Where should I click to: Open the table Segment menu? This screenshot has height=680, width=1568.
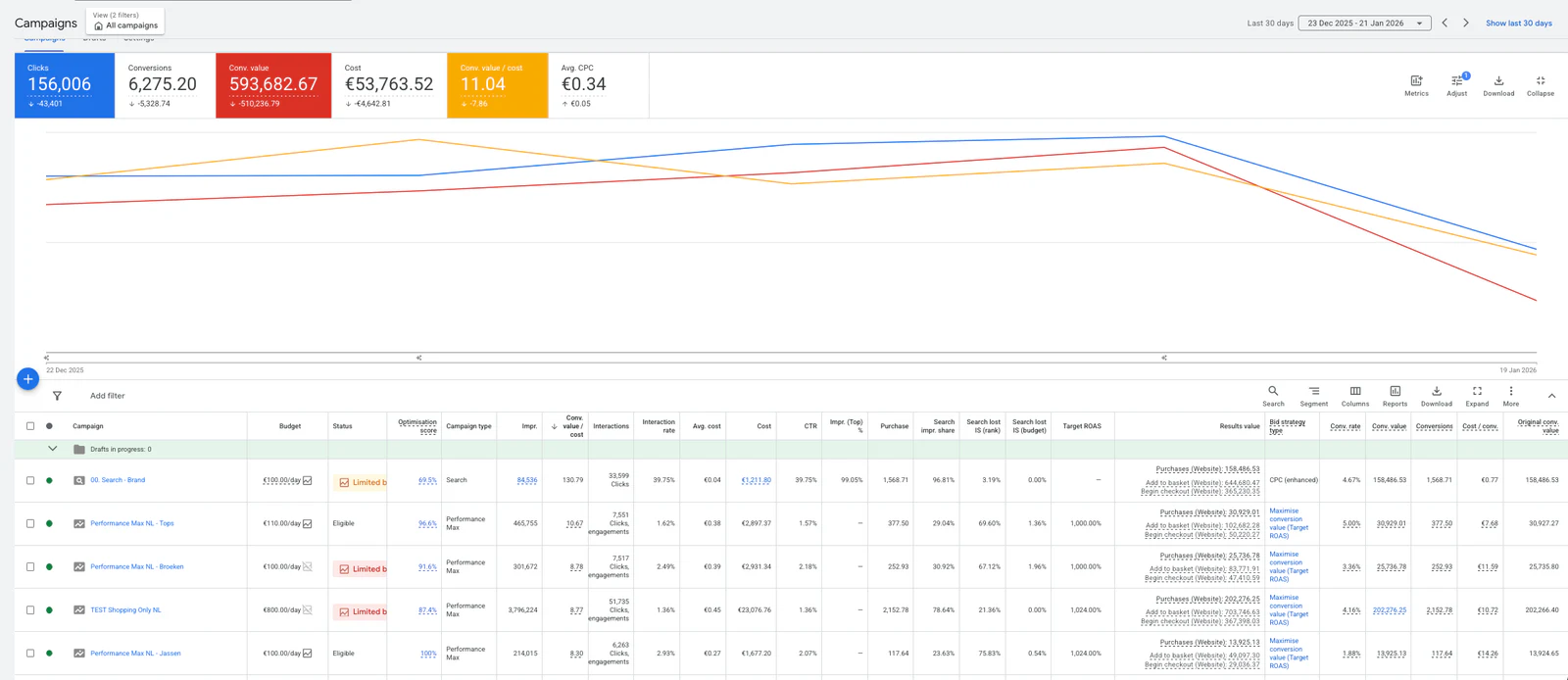[1314, 391]
